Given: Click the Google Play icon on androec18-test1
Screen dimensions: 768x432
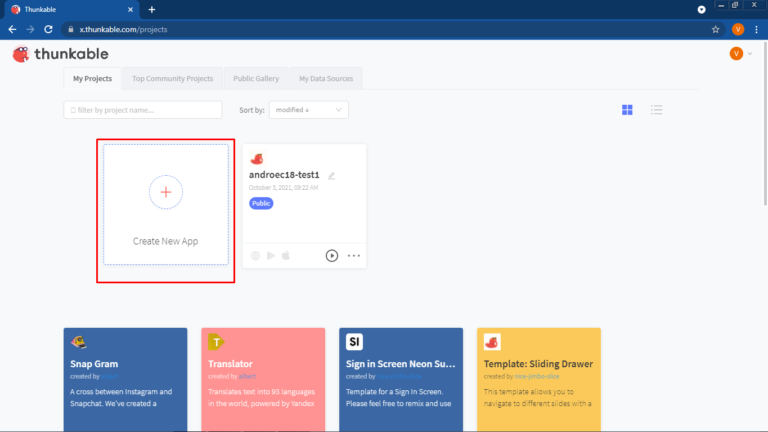Looking at the screenshot, I should 271,256.
